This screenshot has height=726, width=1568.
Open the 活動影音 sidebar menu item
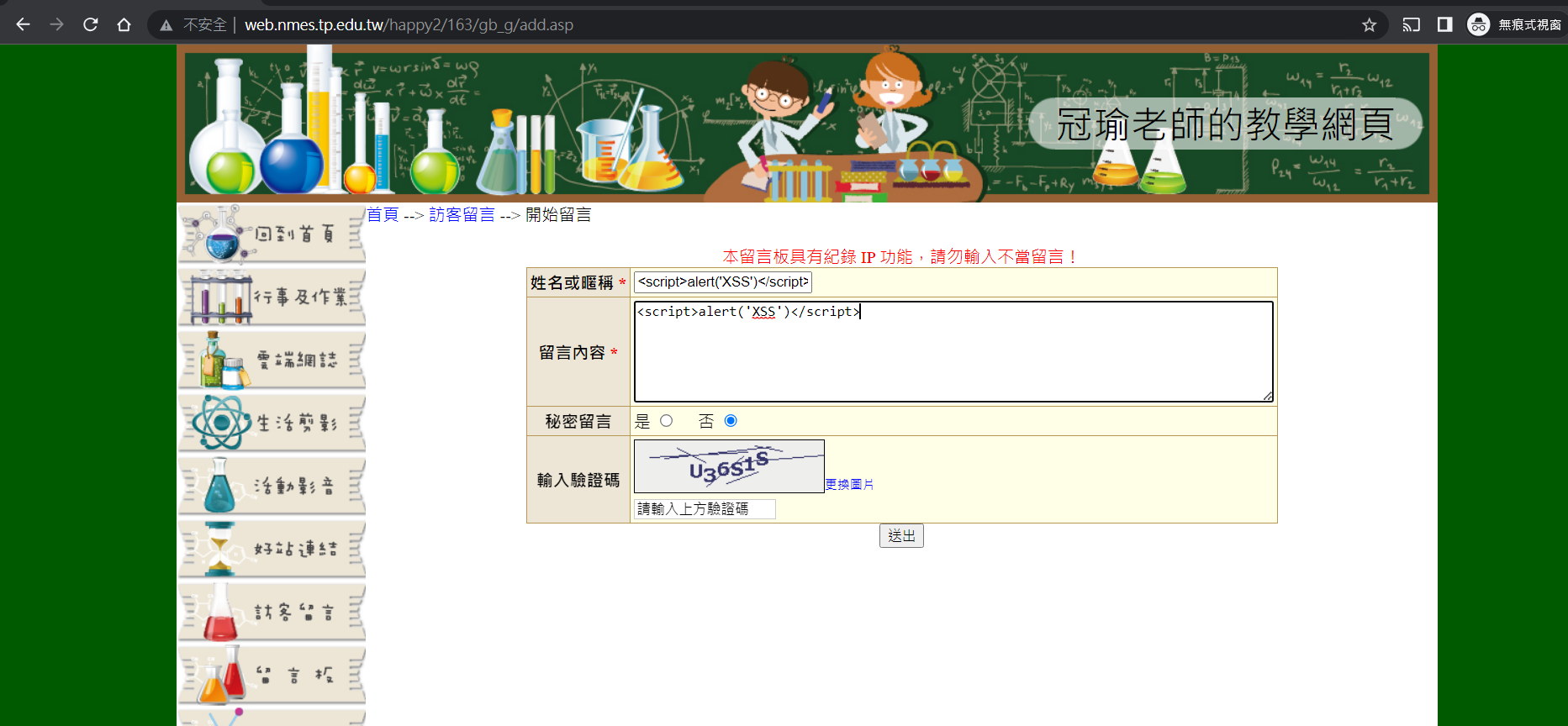tap(272, 487)
